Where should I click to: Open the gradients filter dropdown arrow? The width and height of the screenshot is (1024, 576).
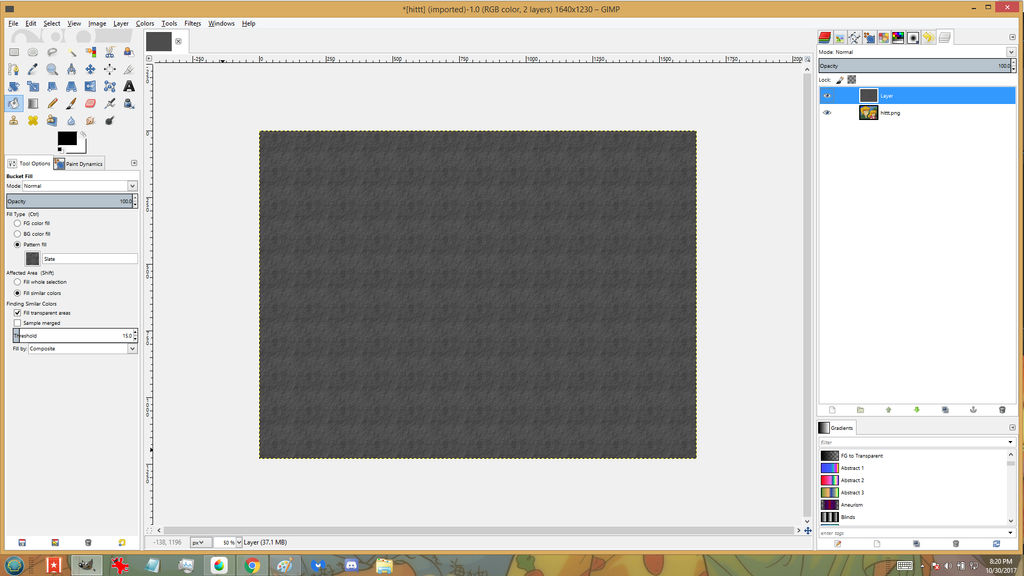click(1010, 442)
